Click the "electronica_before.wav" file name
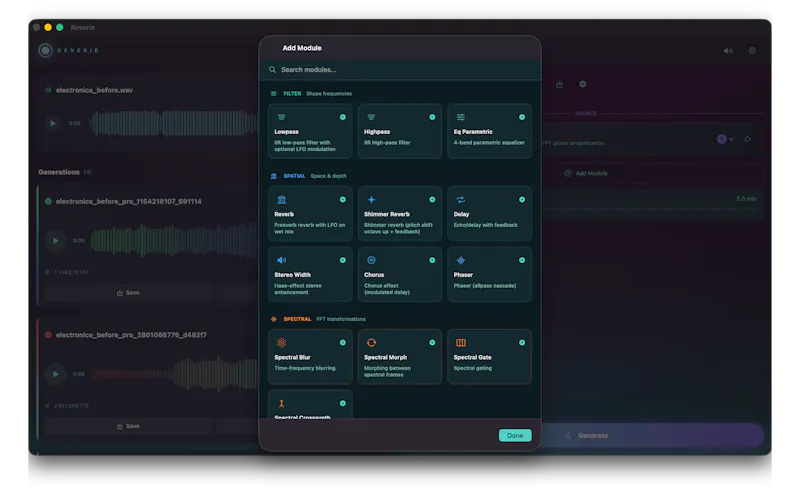 [94, 90]
